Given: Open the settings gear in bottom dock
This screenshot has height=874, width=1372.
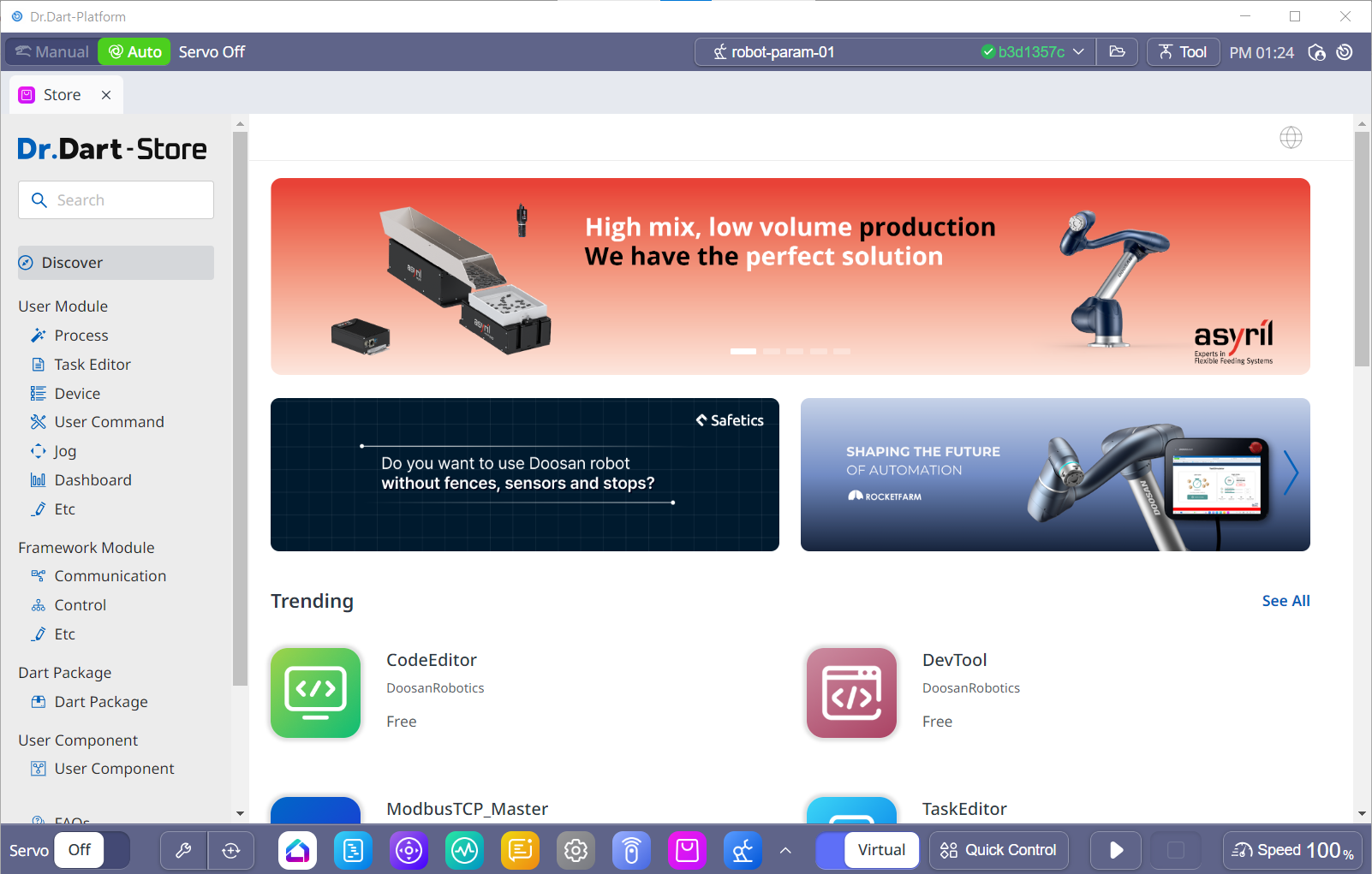Looking at the screenshot, I should [576, 850].
